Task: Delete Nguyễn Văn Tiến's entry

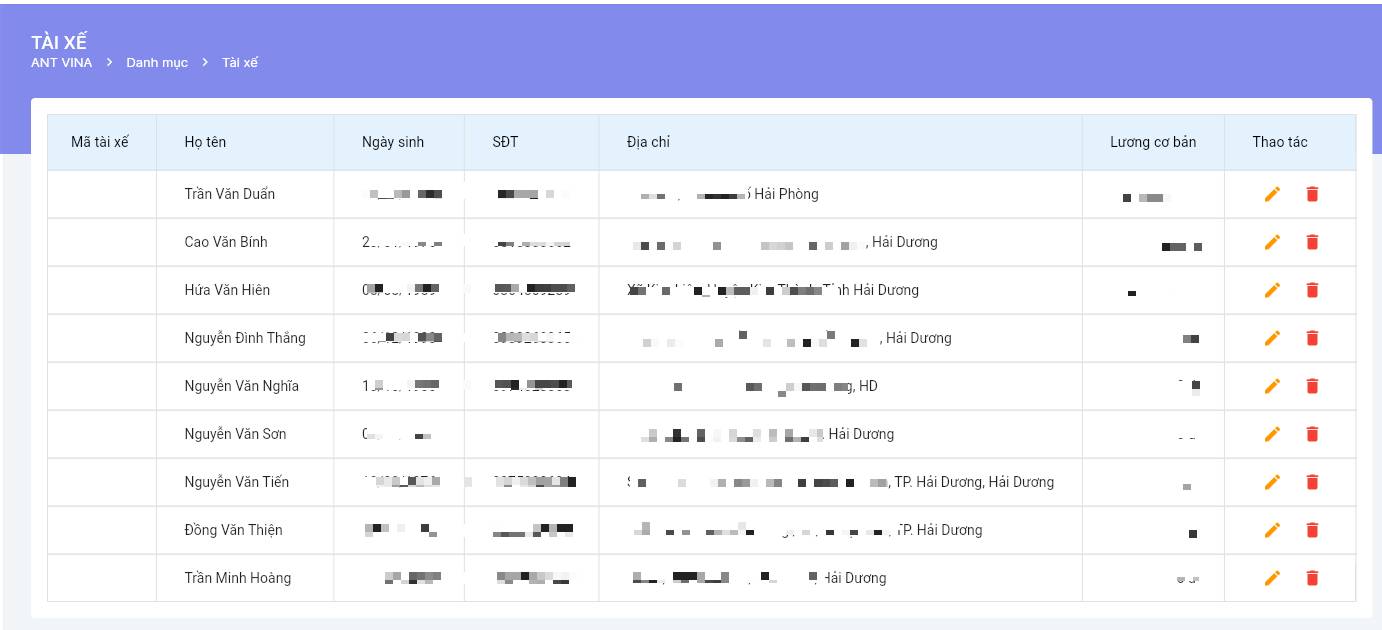Action: tap(1312, 482)
